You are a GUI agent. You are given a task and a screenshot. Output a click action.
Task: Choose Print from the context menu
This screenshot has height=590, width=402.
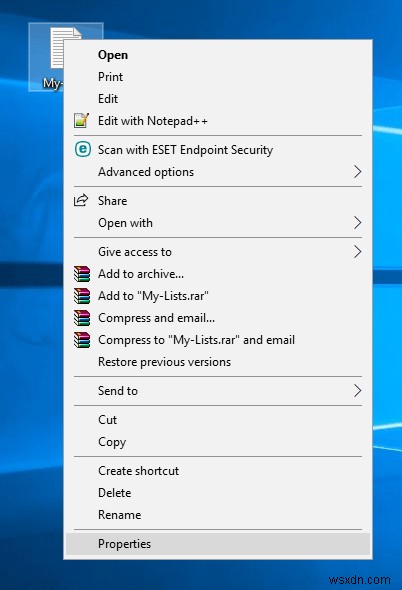point(218,77)
